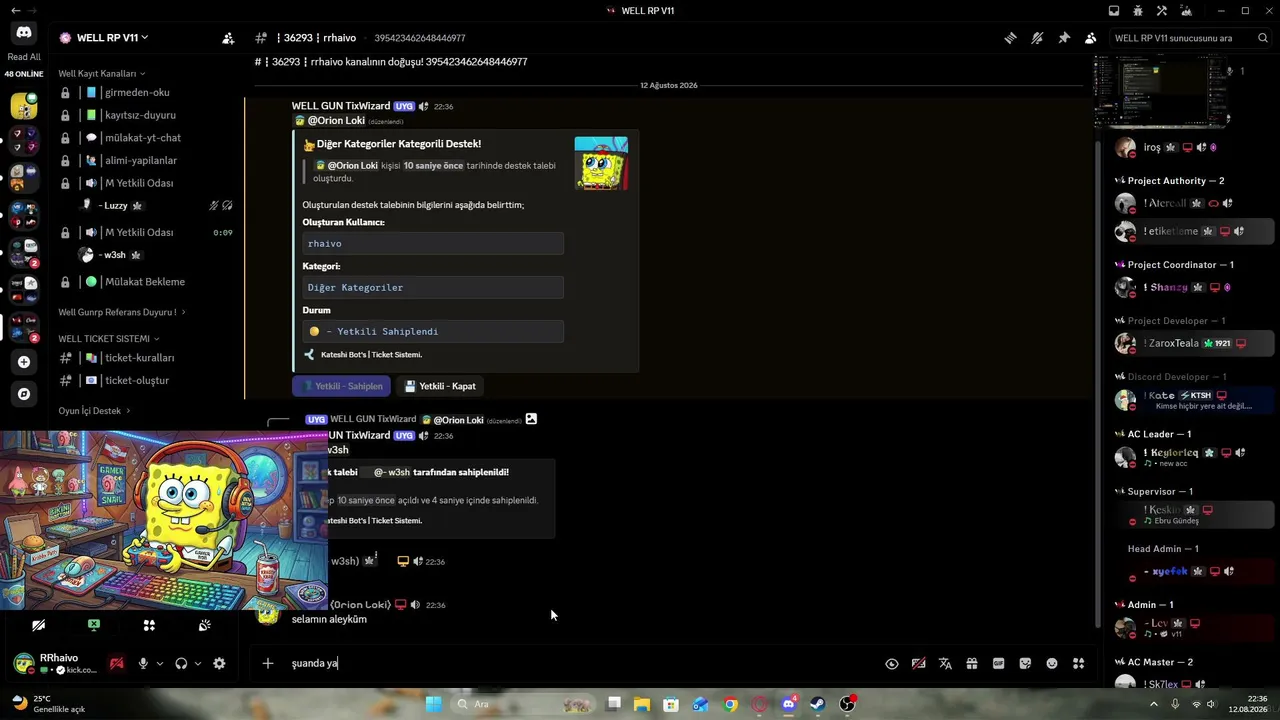Click the eye icon in message bar
Viewport: 1280px width, 720px height.
[892, 663]
